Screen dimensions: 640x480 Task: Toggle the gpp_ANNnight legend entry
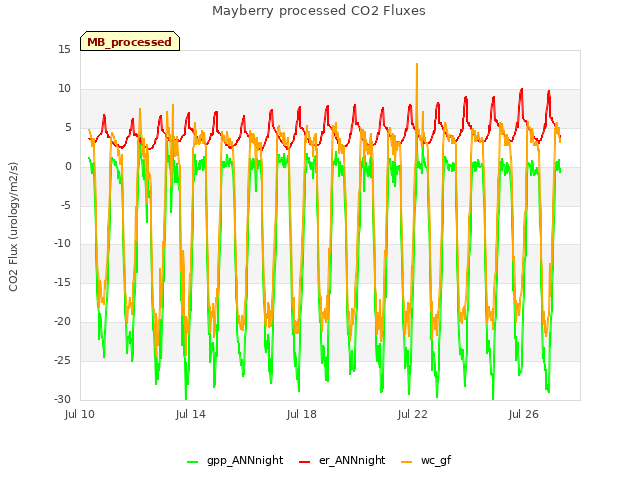click(x=235, y=461)
